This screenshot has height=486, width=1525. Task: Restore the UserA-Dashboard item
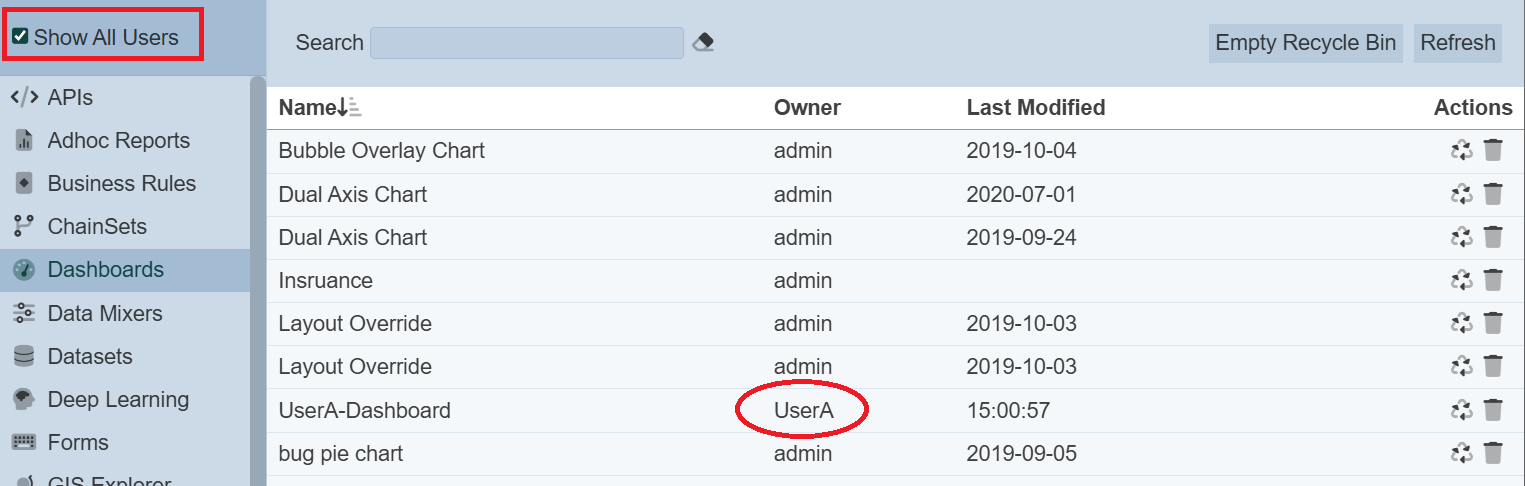point(1461,410)
